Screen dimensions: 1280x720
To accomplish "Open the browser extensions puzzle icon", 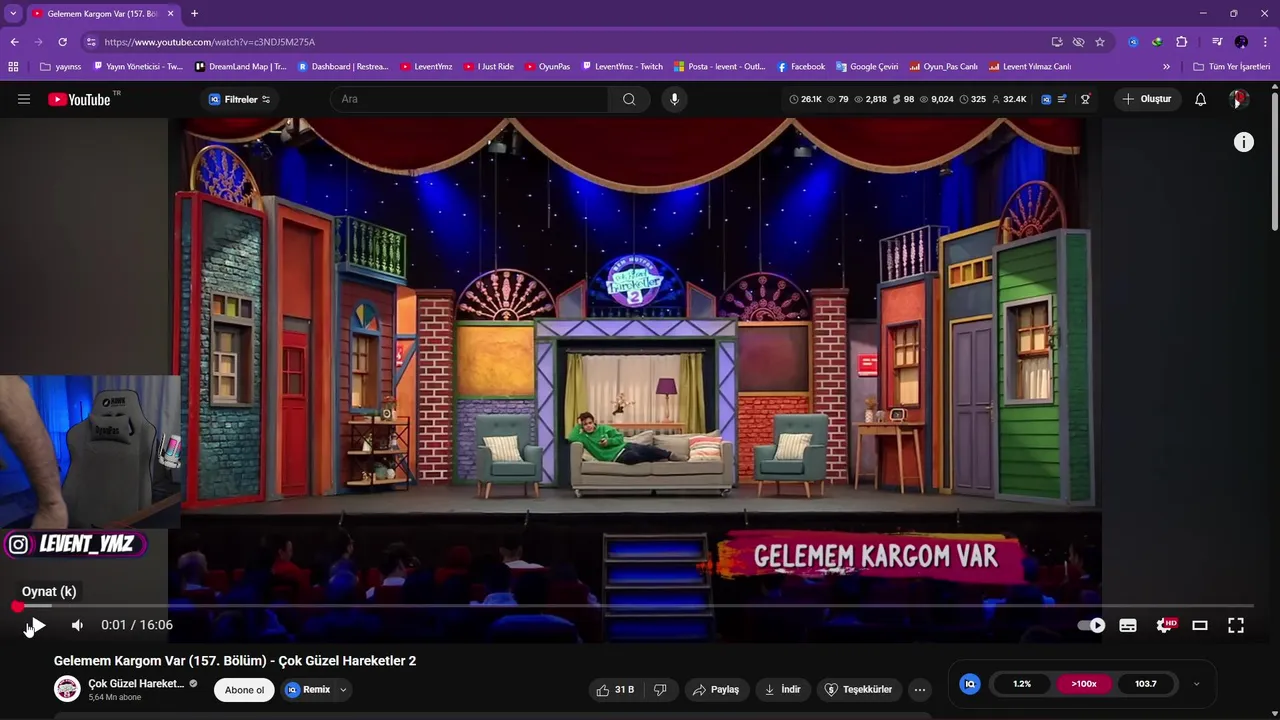I will pos(1181,42).
